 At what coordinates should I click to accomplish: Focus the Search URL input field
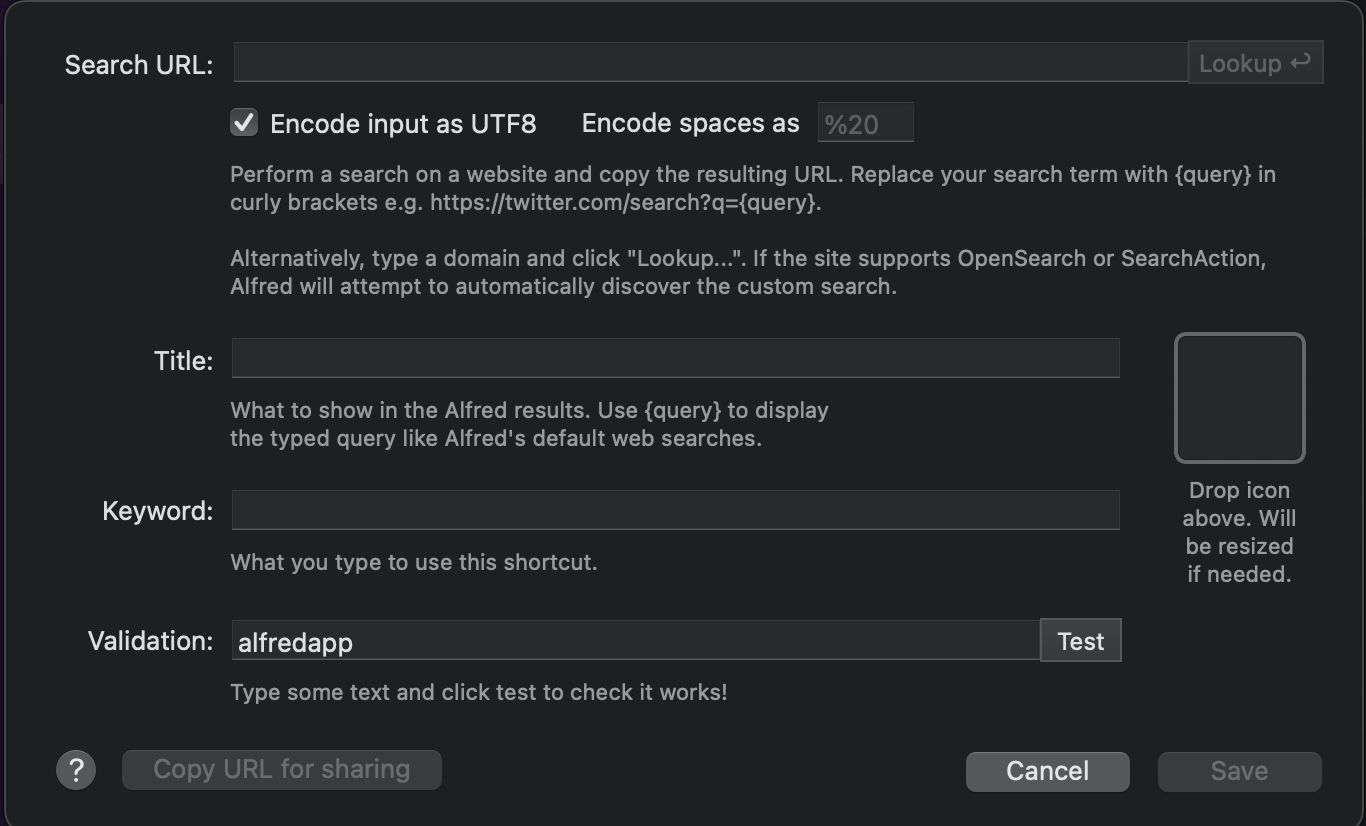click(x=710, y=62)
